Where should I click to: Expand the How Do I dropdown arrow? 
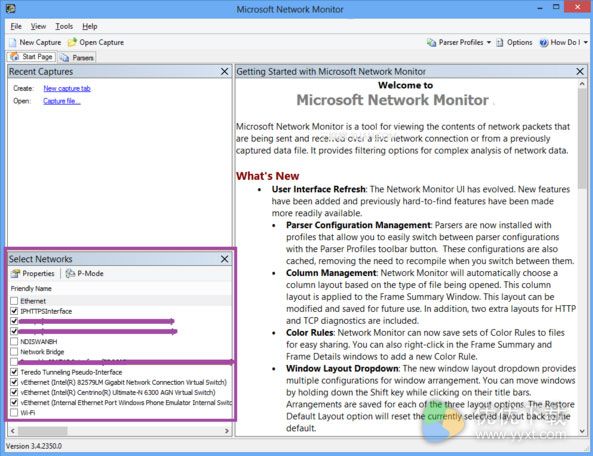pos(586,42)
